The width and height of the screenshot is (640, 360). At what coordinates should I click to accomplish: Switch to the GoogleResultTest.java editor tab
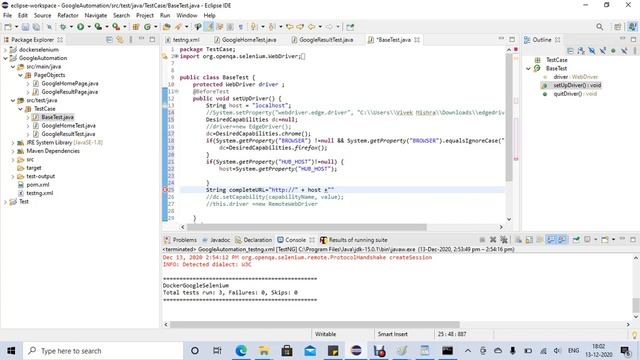[x=322, y=40]
